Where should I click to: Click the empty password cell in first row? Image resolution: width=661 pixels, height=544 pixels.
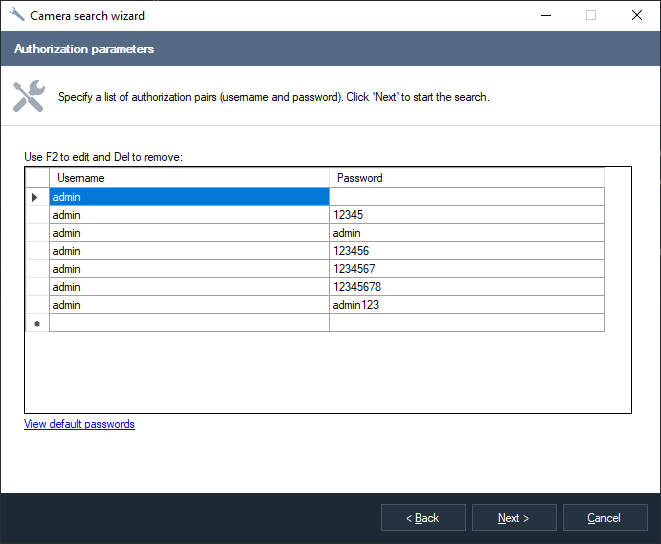pos(466,197)
